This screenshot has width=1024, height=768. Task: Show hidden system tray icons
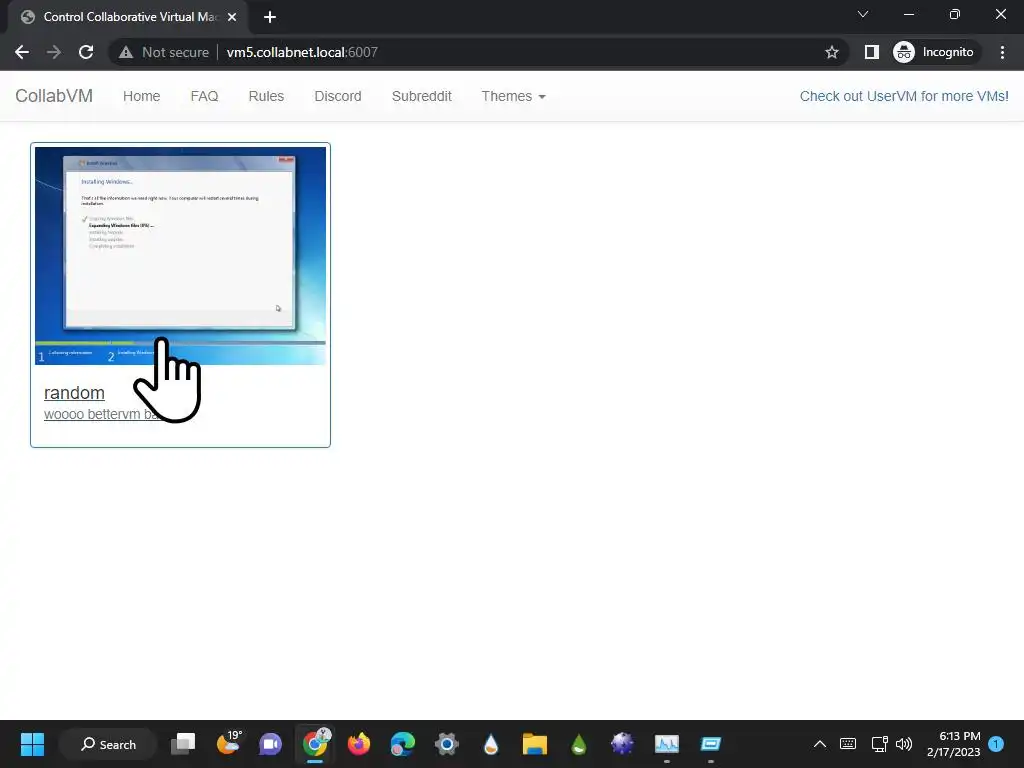coord(820,744)
